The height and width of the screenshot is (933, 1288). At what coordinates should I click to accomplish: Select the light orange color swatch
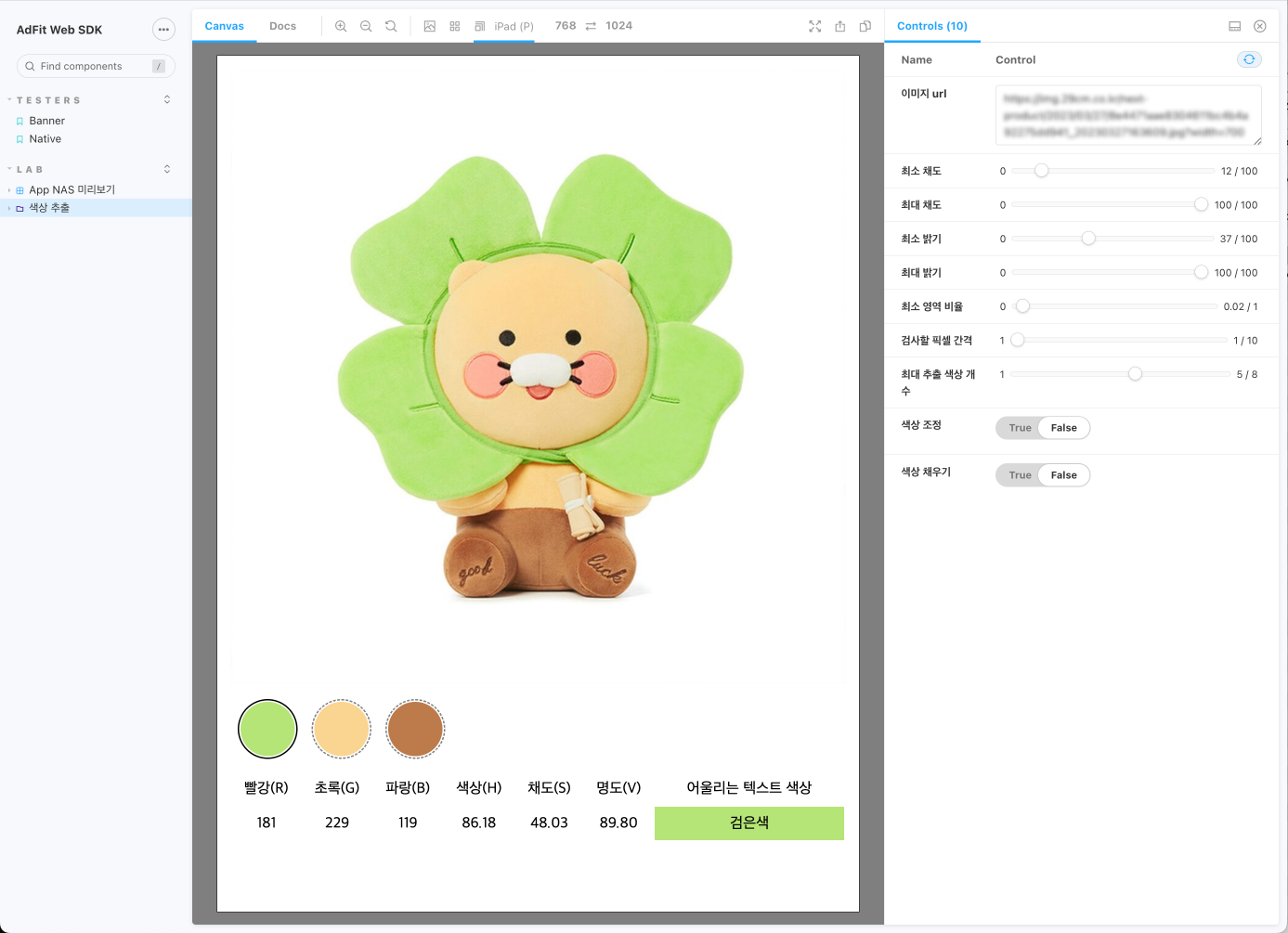click(x=342, y=729)
